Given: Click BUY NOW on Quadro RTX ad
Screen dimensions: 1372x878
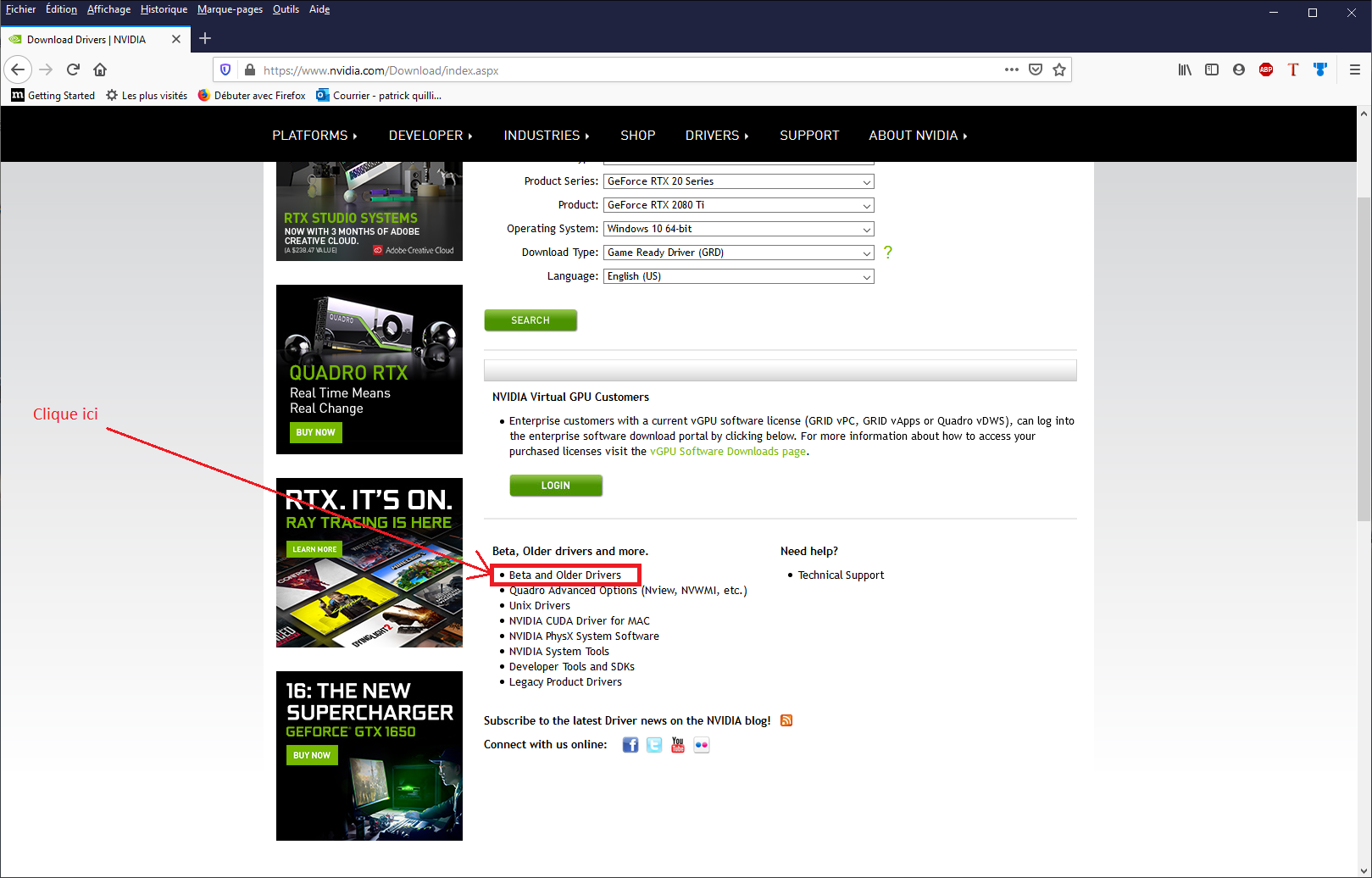Looking at the screenshot, I should click(315, 432).
